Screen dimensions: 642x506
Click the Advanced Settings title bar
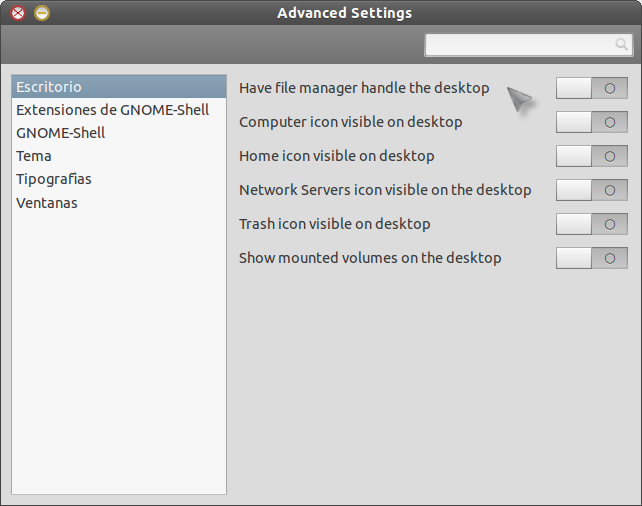pos(344,13)
